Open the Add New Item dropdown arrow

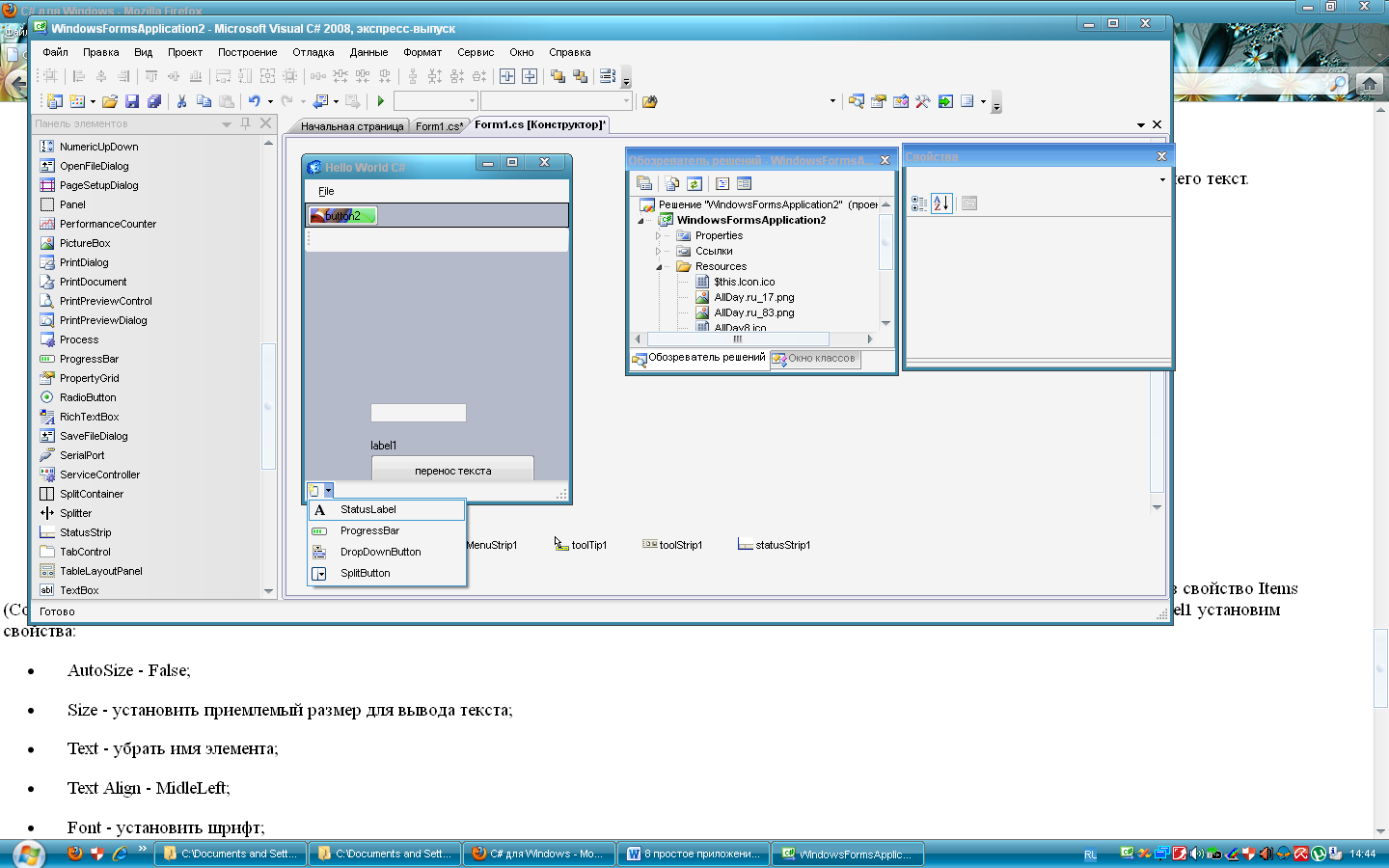tap(93, 101)
